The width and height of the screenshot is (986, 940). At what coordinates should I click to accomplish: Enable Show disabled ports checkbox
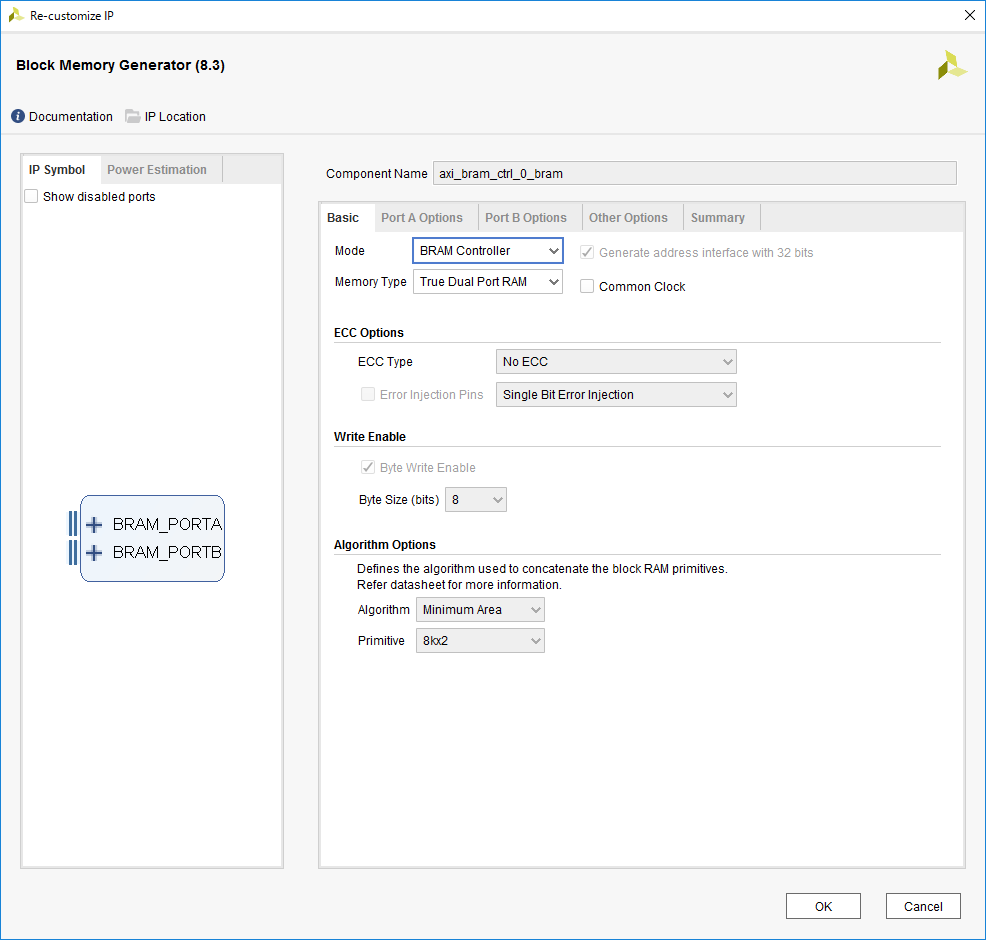point(32,197)
